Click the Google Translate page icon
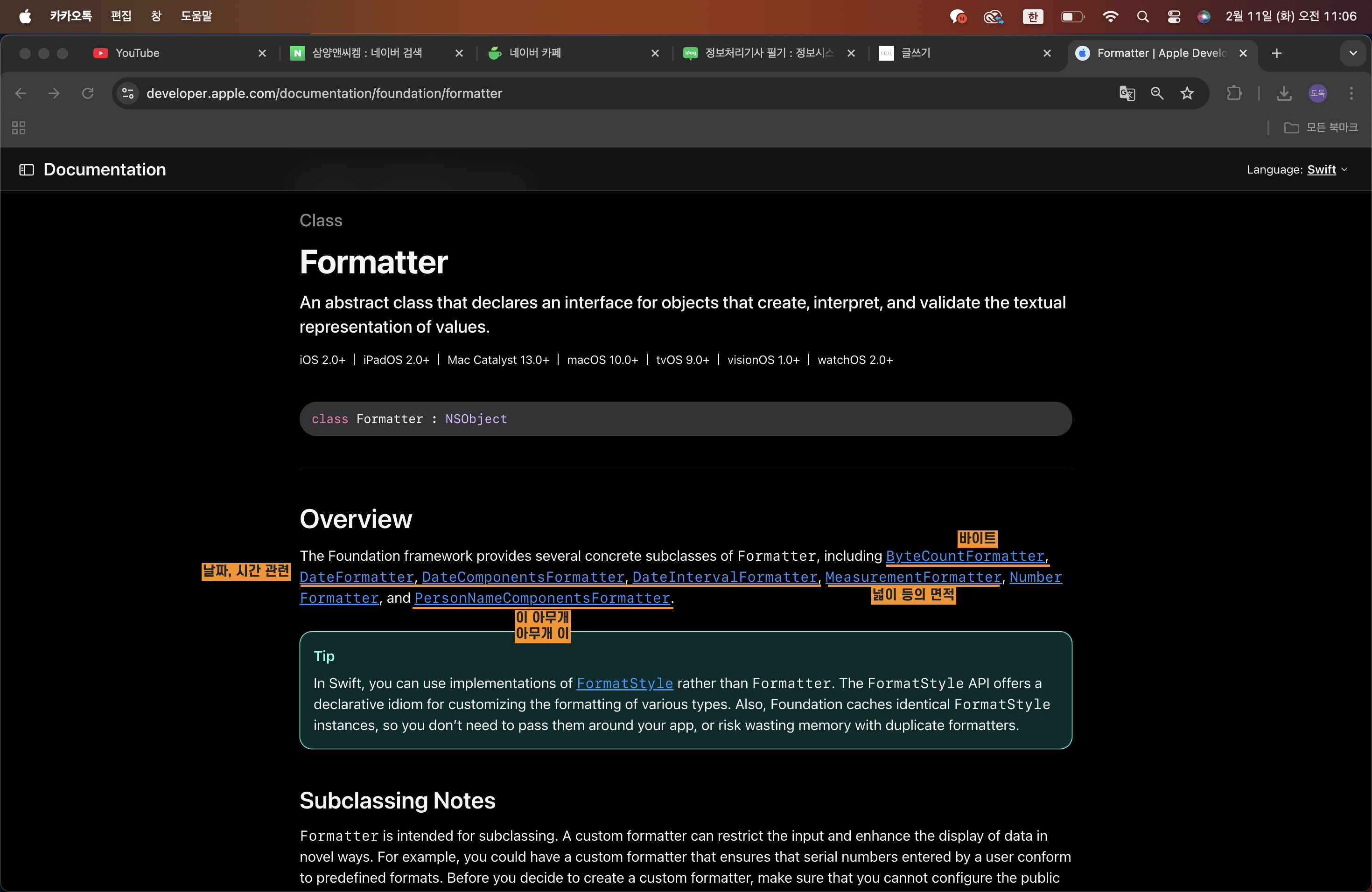This screenshot has width=1372, height=892. [x=1127, y=93]
